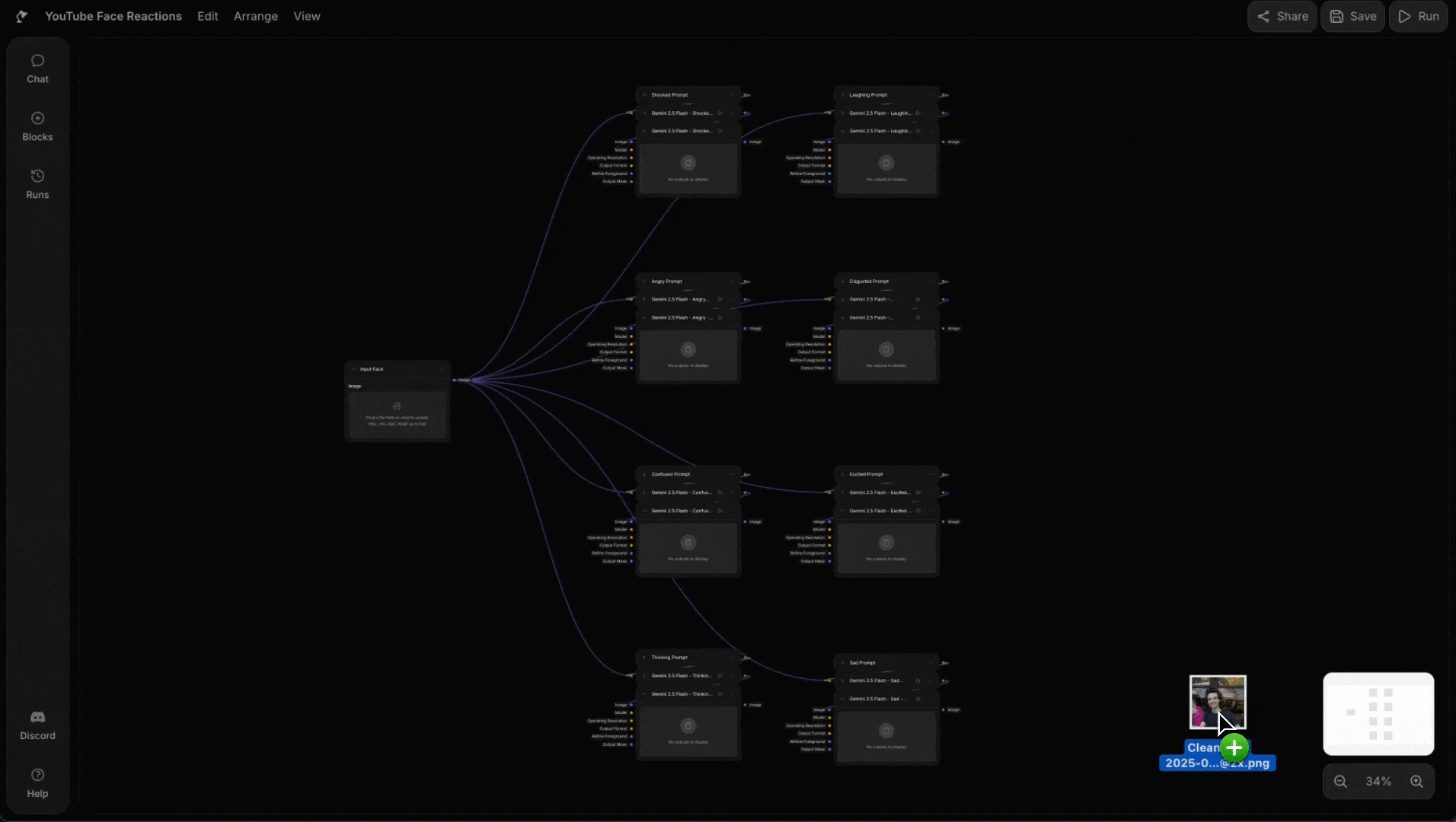Click the canvas minimap preview

pyautogui.click(x=1378, y=714)
